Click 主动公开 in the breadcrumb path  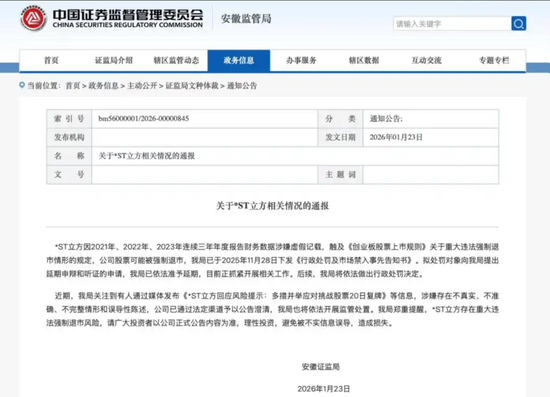pos(142,86)
